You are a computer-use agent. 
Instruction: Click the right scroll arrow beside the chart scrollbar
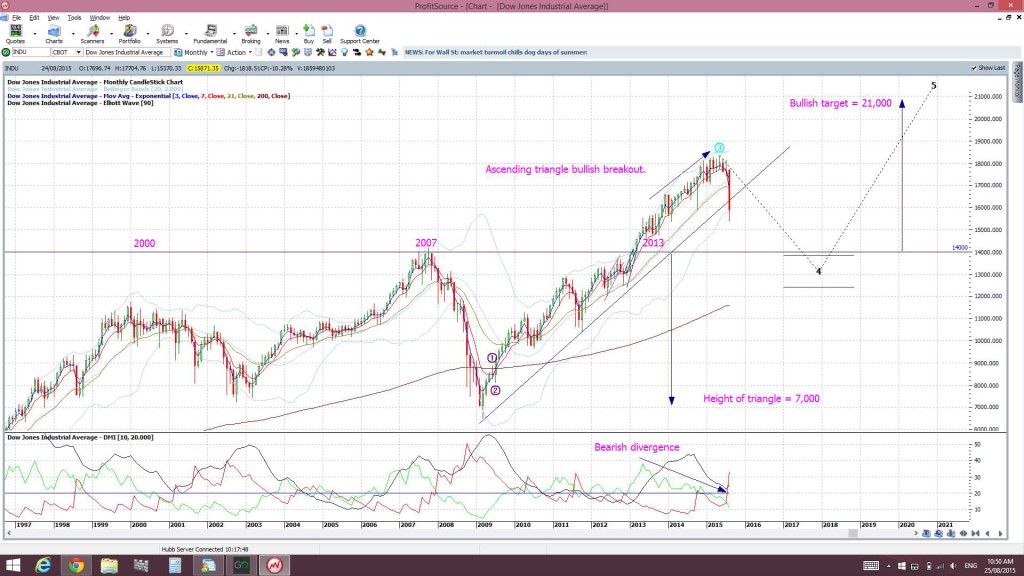pos(916,534)
